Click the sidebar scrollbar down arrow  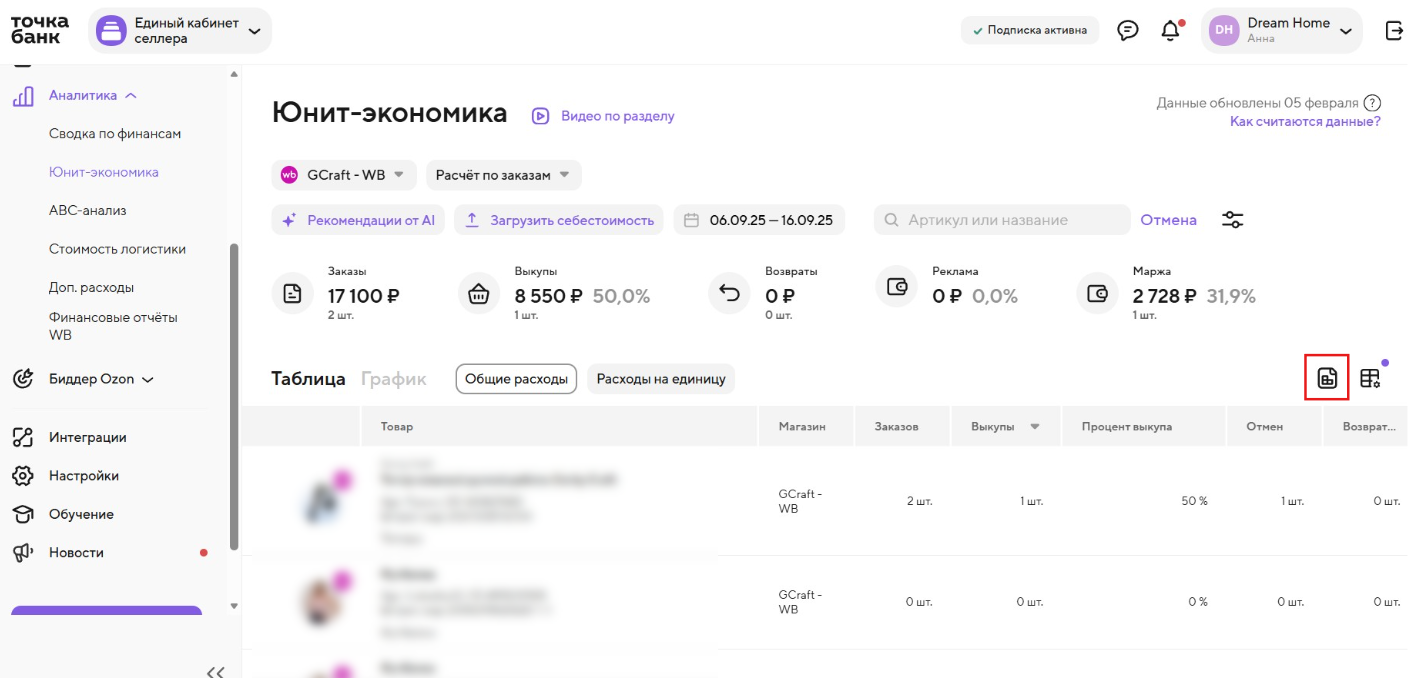click(x=234, y=606)
